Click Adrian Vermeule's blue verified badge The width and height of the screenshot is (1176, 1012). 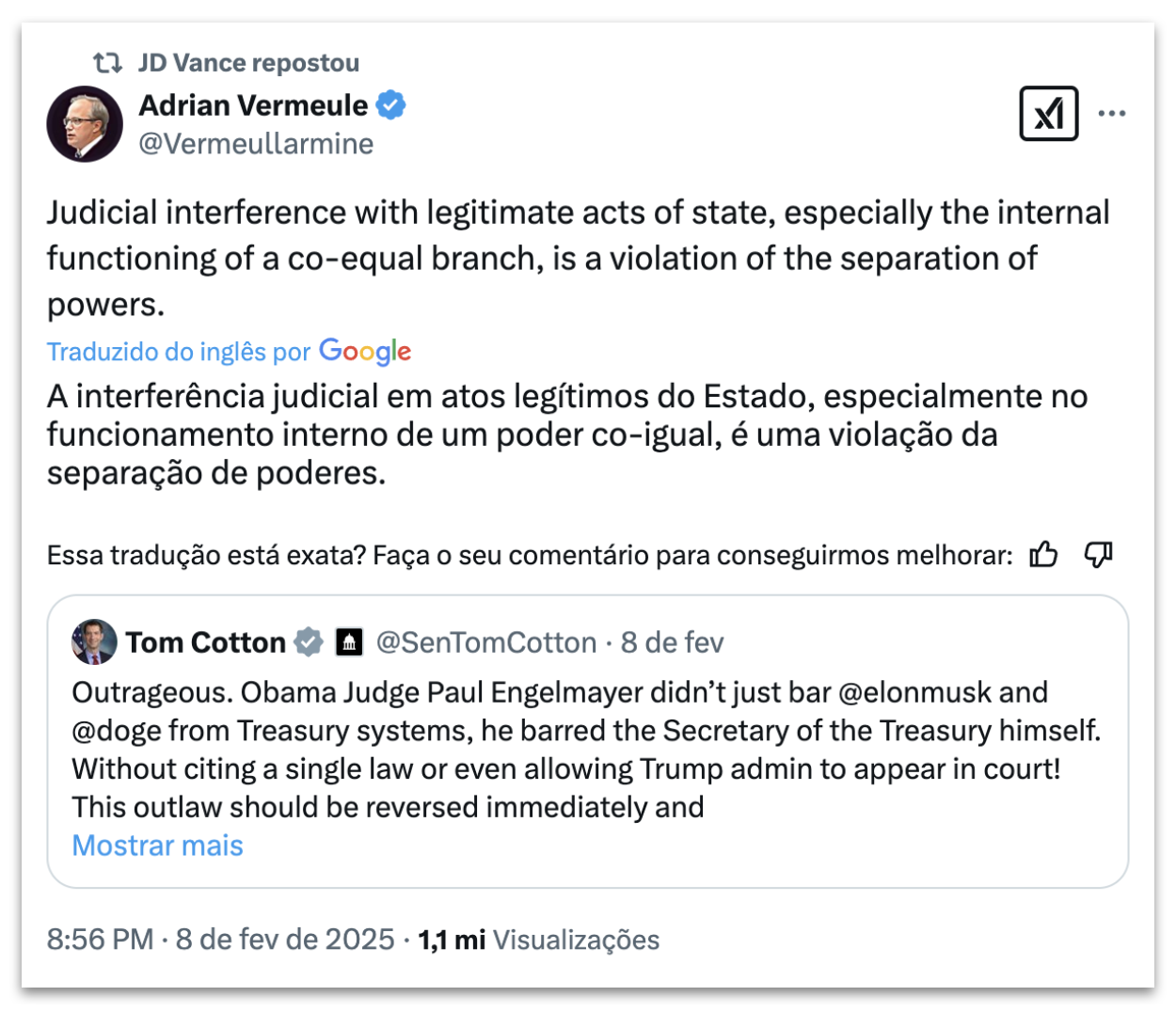[391, 105]
